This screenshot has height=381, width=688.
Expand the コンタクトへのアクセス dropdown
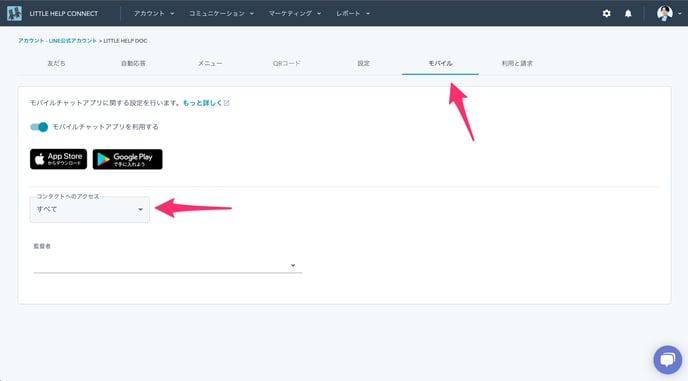pyautogui.click(x=90, y=209)
